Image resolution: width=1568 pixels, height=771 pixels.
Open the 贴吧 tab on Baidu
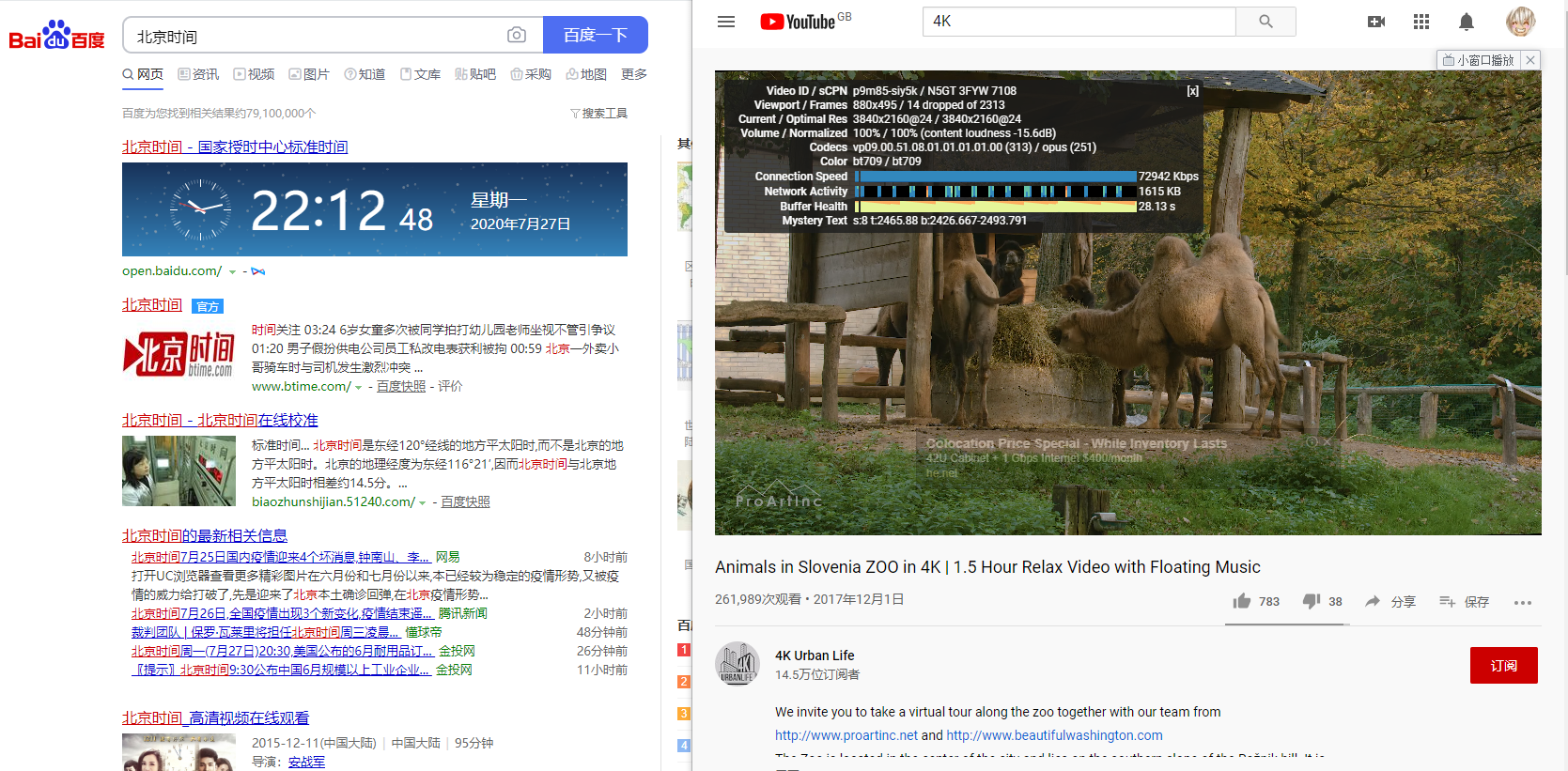point(475,74)
